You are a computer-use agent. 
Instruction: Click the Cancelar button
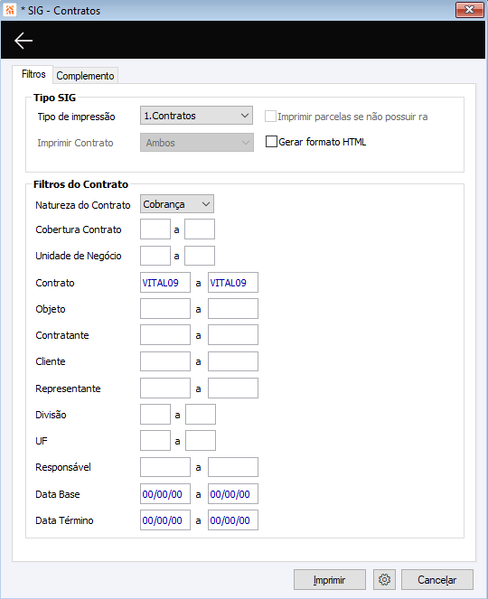coord(437,580)
